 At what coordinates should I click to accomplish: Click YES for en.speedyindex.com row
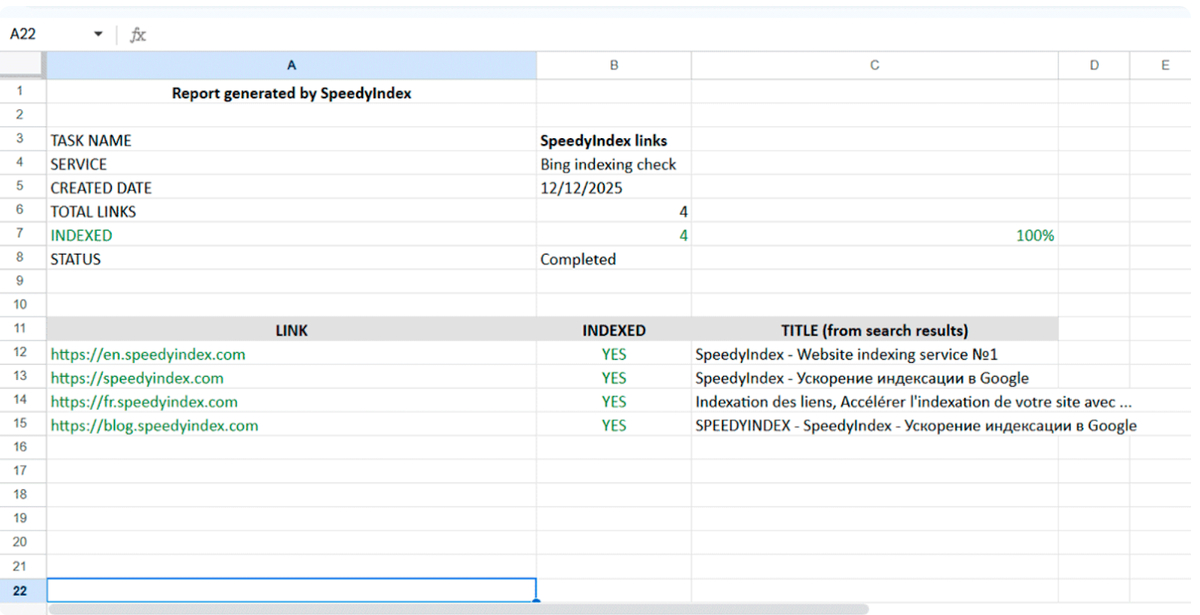point(614,354)
